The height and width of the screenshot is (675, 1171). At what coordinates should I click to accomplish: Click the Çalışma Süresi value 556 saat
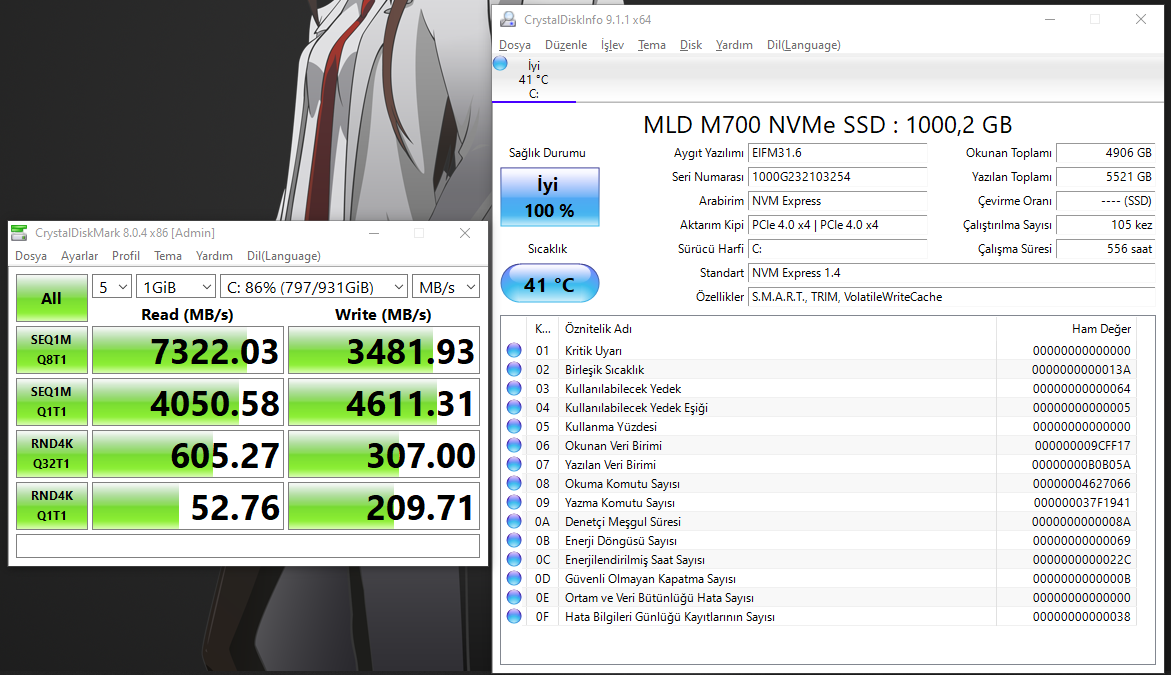pos(1105,249)
